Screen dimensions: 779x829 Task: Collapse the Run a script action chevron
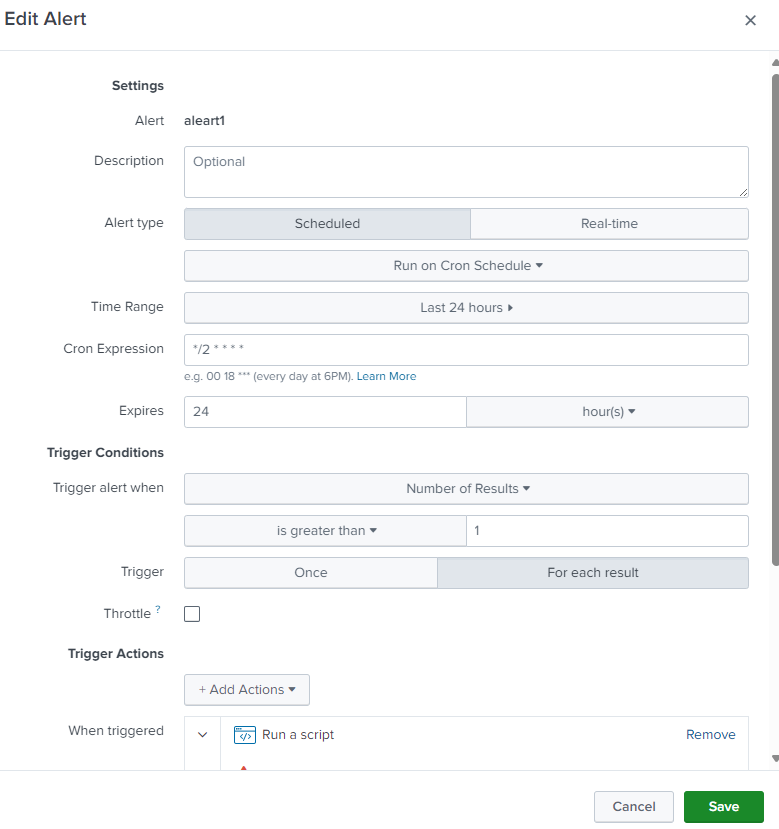click(x=203, y=735)
